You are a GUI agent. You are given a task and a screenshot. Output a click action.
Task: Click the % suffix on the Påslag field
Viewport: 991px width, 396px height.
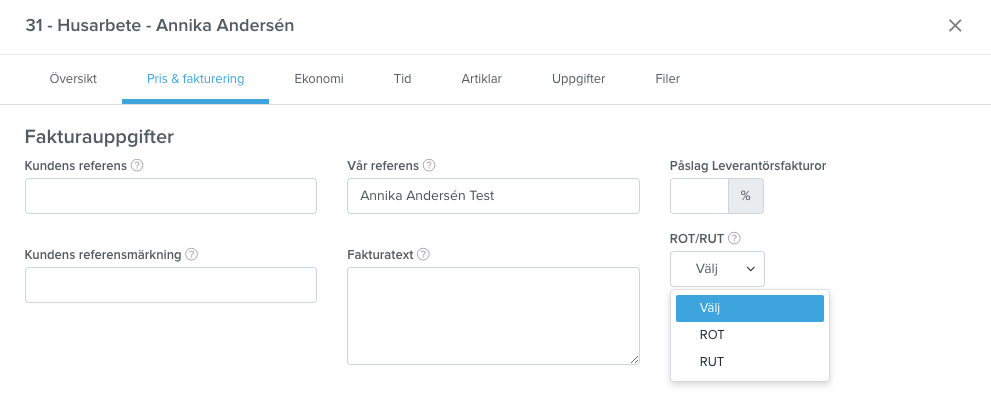746,196
